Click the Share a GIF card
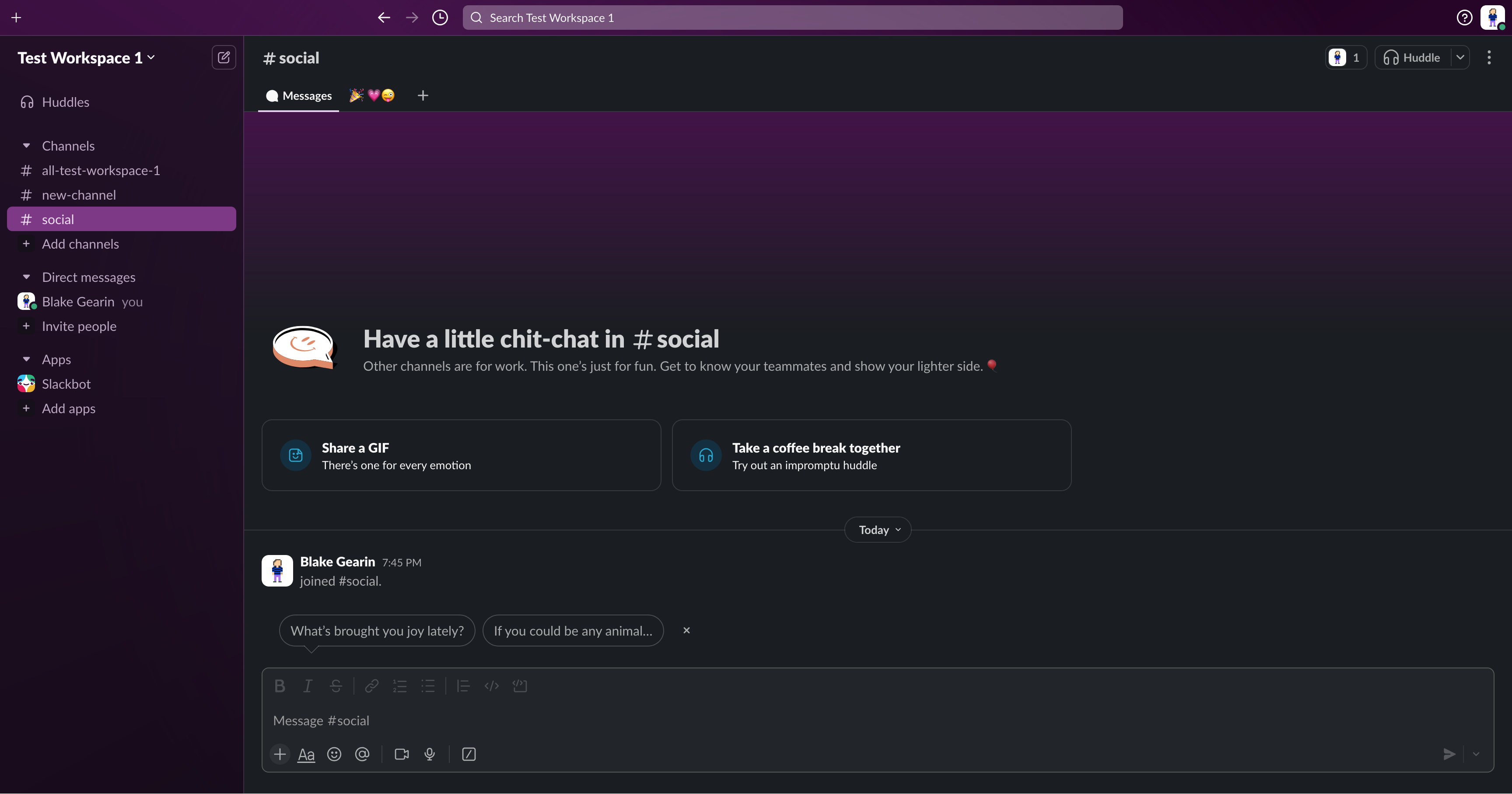 pyautogui.click(x=461, y=455)
